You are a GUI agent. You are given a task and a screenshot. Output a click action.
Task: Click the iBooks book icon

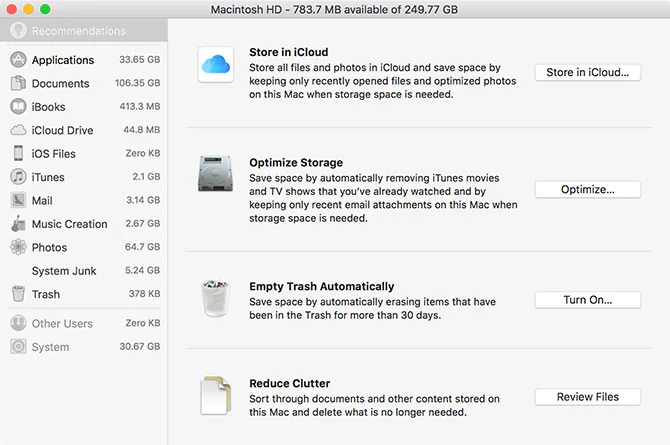click(18, 106)
